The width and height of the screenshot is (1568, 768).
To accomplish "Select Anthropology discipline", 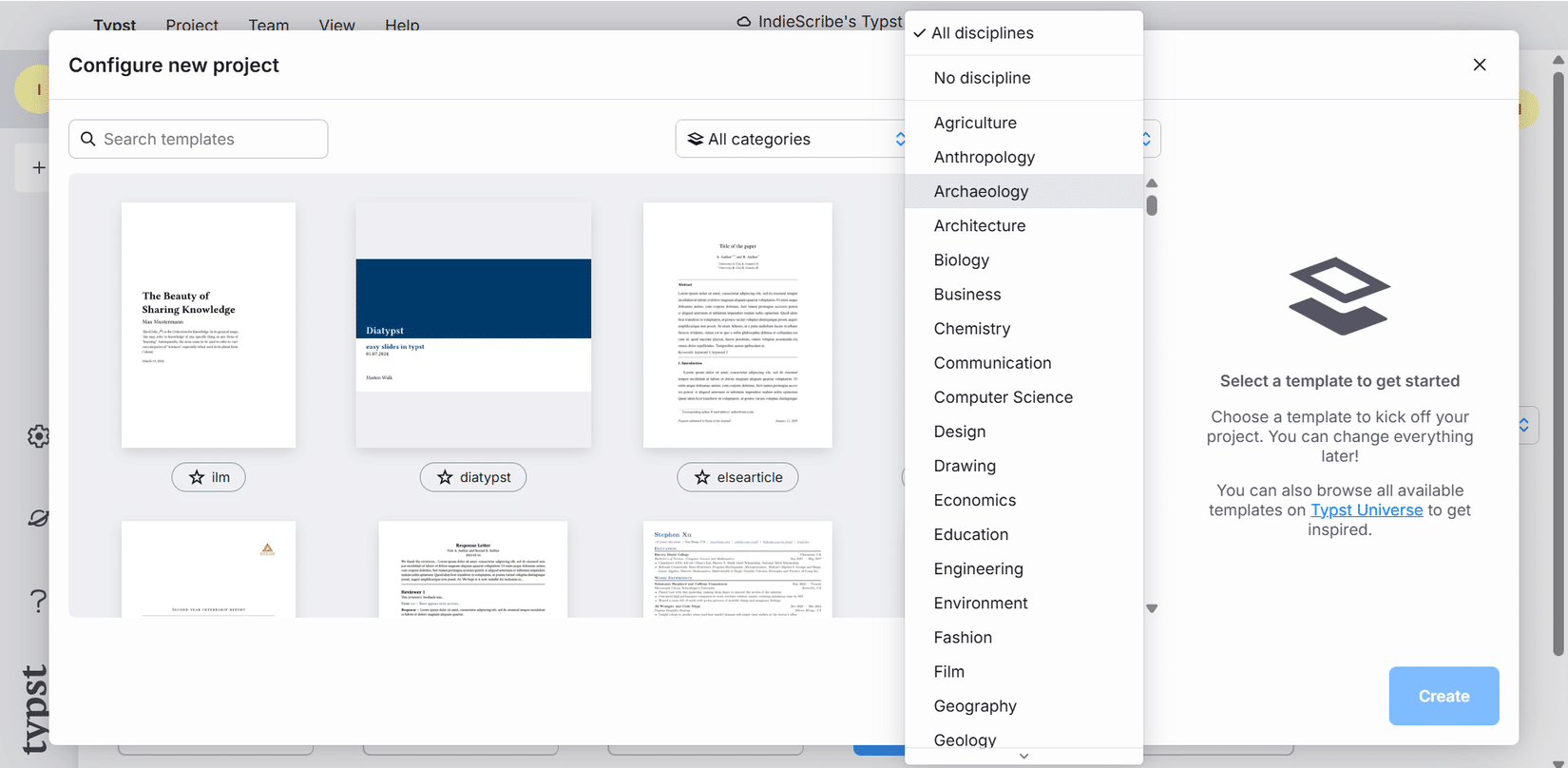I will (x=1023, y=157).
